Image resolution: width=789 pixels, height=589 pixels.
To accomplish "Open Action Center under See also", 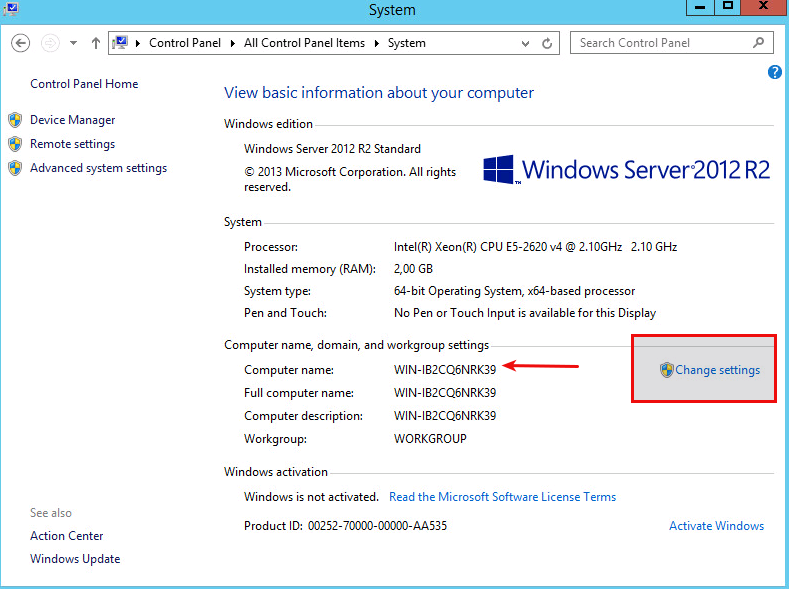I will pos(66,536).
